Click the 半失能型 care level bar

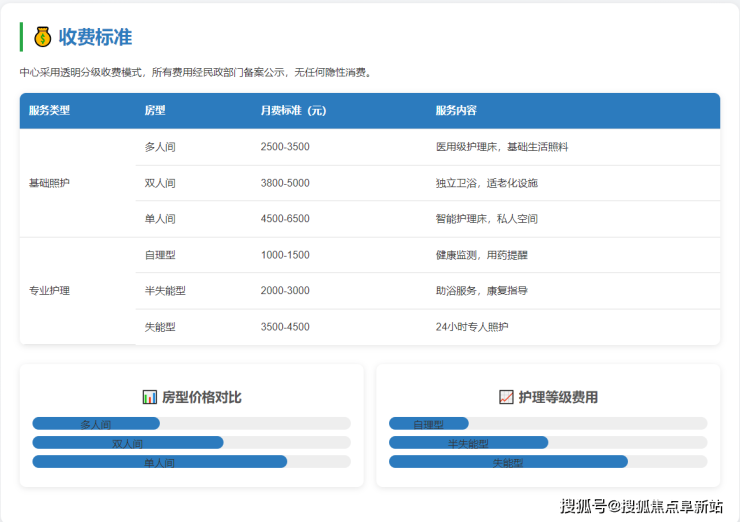[x=468, y=443]
